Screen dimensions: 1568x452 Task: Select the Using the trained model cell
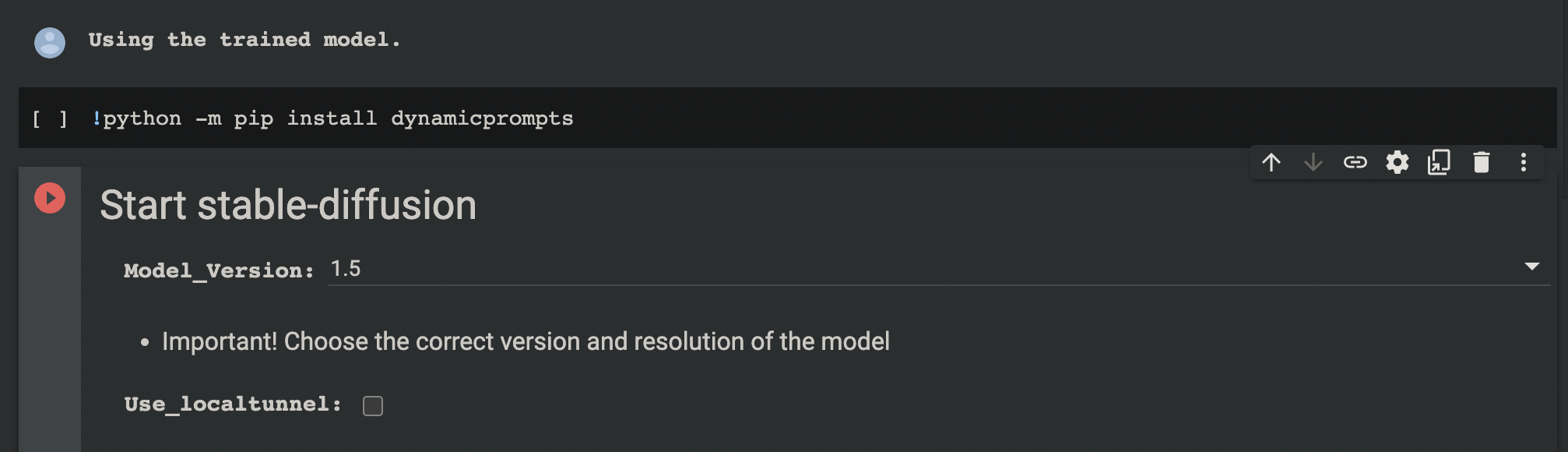243,39
